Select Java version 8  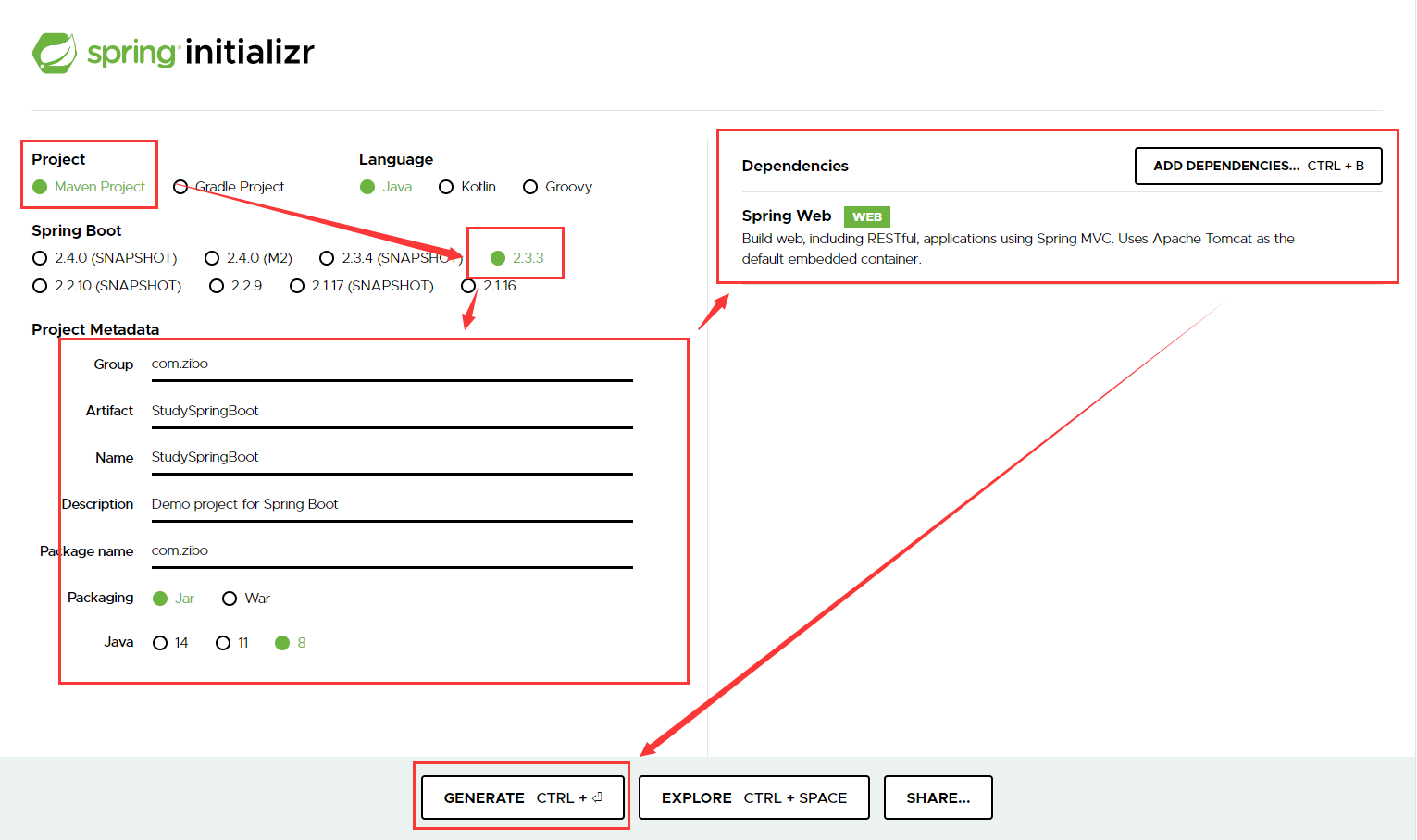click(291, 643)
